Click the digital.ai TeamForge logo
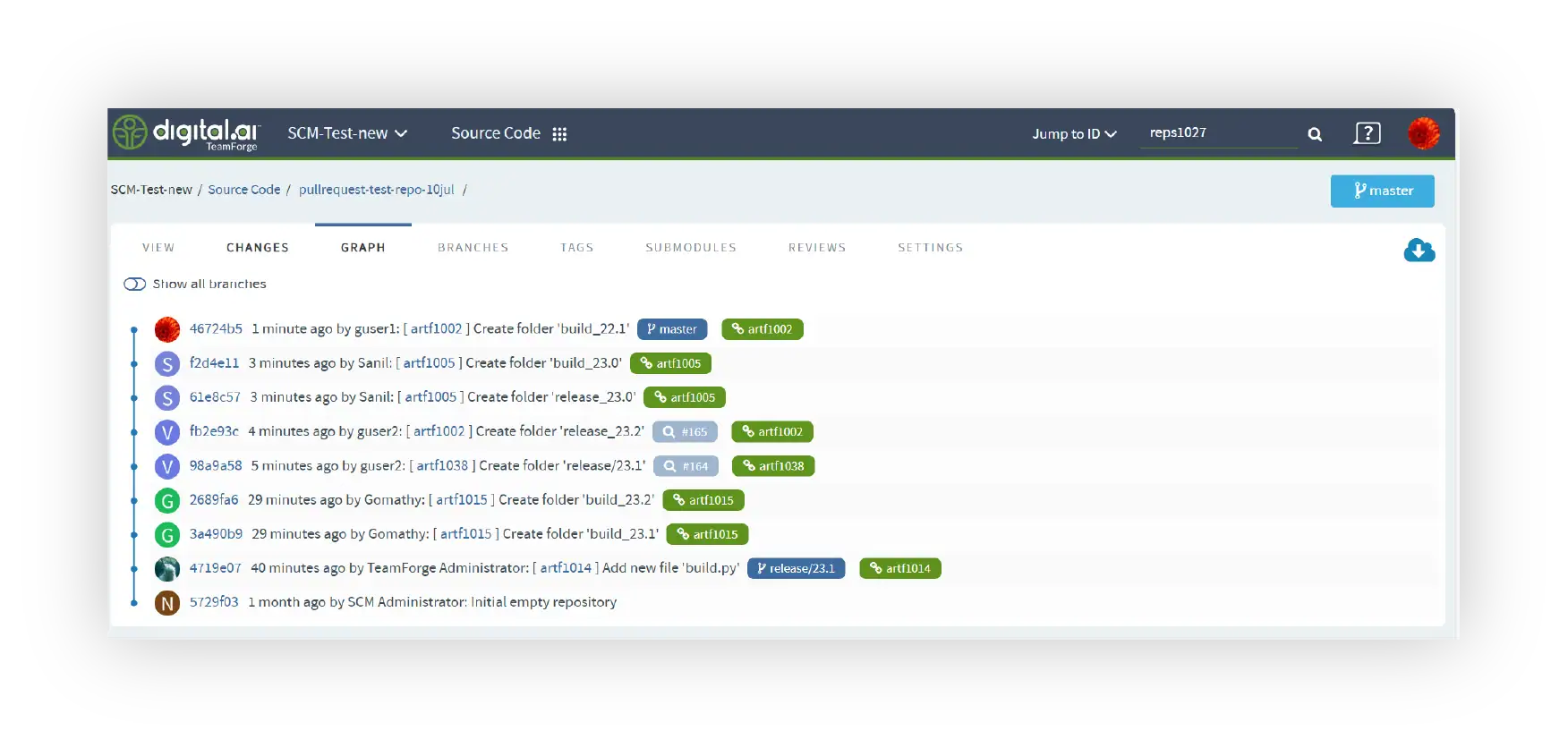 pyautogui.click(x=186, y=133)
